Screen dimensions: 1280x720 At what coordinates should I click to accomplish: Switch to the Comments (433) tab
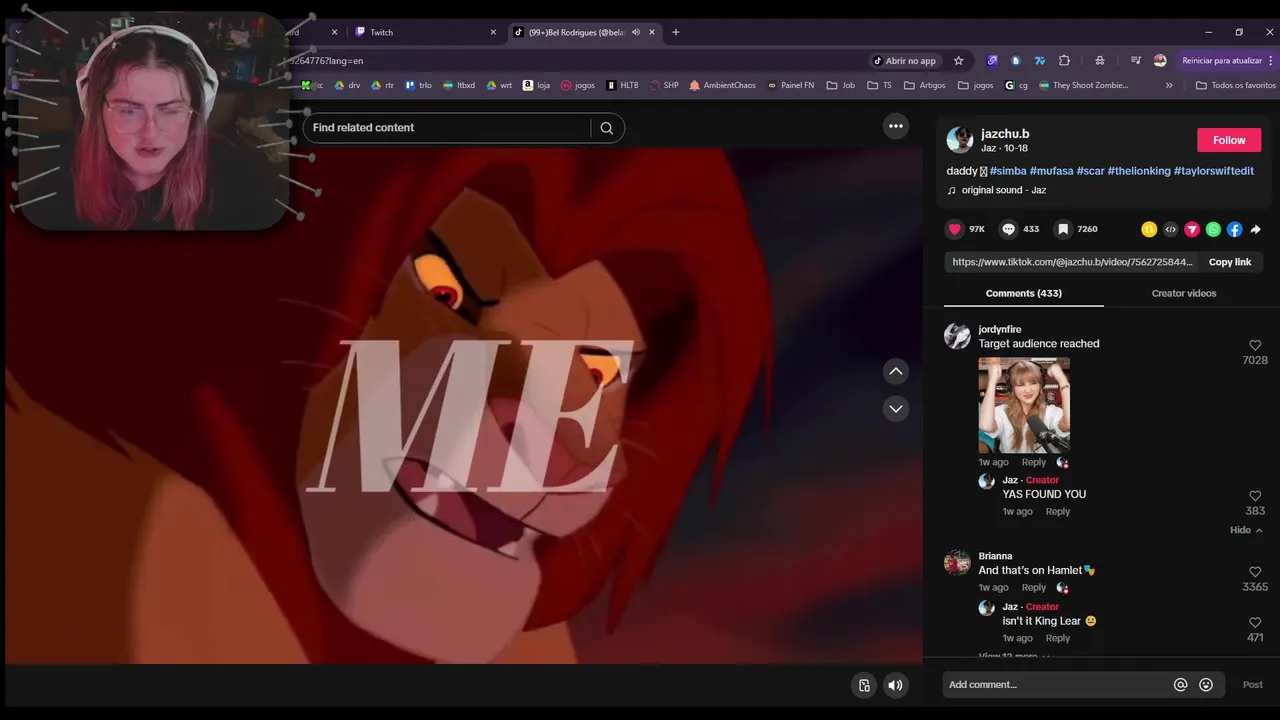point(1024,293)
